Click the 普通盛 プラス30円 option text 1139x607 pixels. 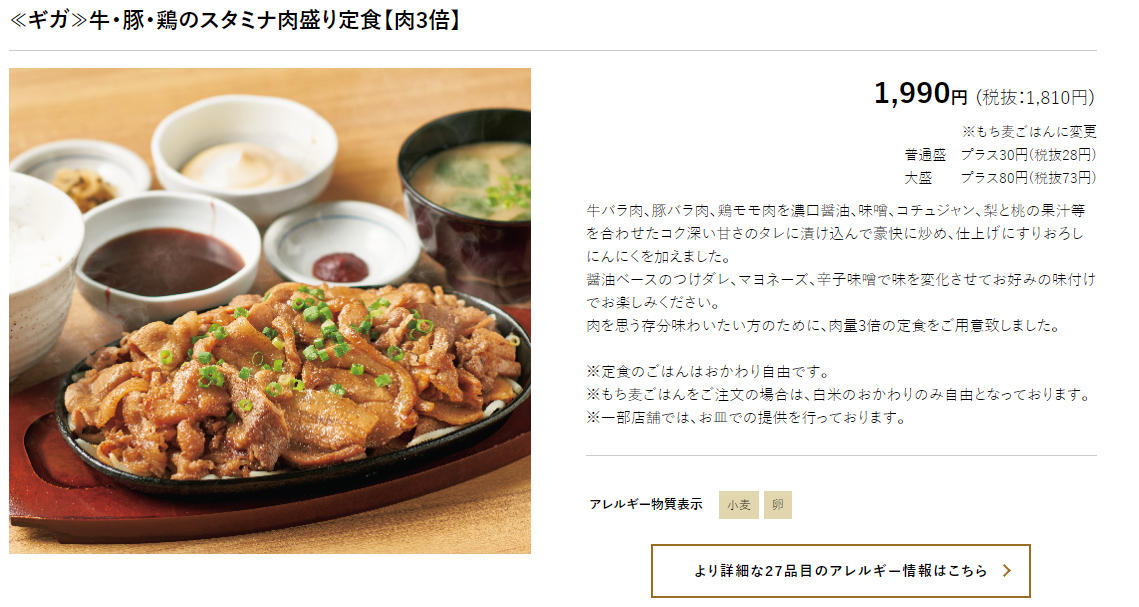pos(1000,155)
